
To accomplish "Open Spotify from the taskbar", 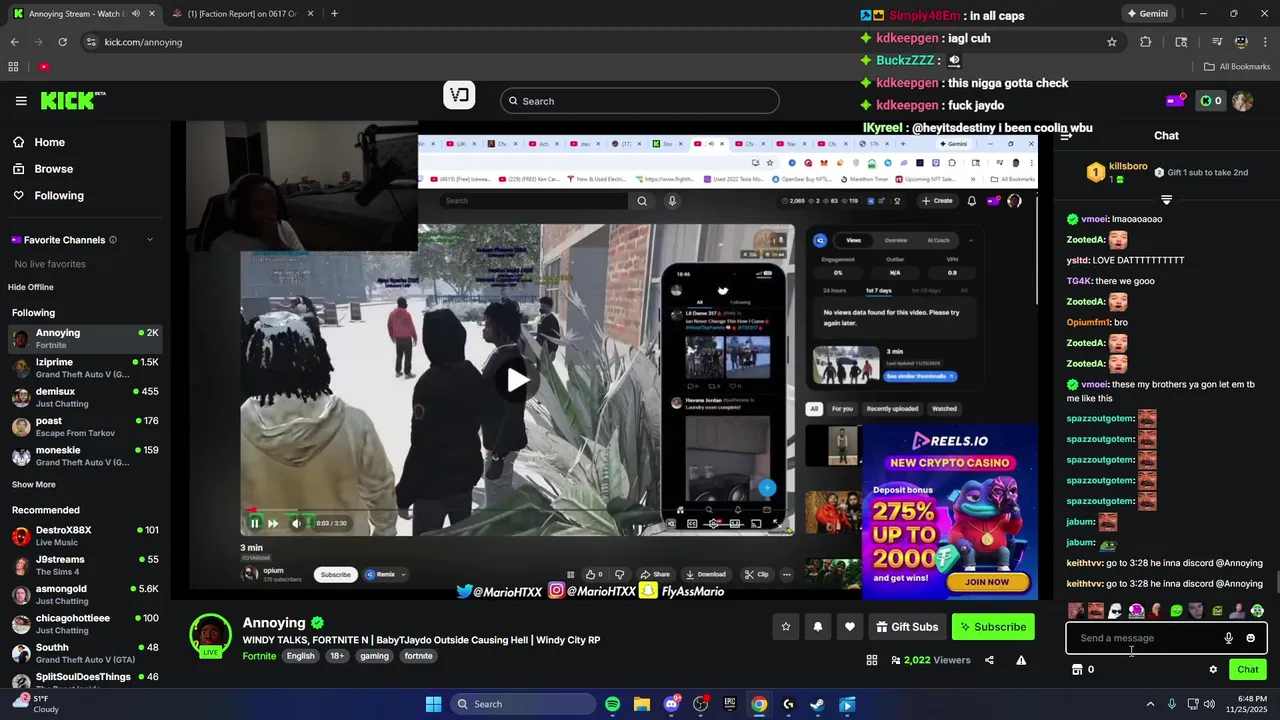I will [x=613, y=704].
